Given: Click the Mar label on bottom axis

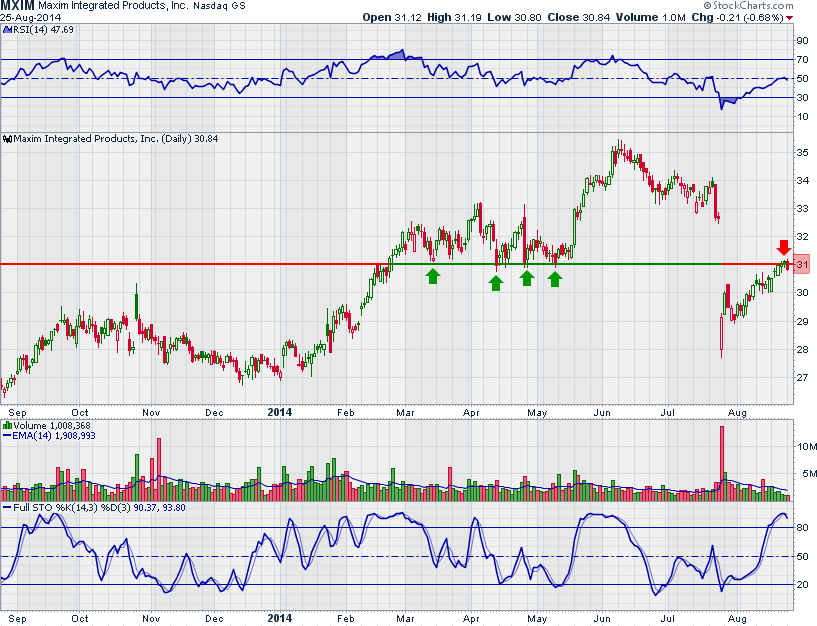Looking at the screenshot, I should pyautogui.click(x=405, y=619).
